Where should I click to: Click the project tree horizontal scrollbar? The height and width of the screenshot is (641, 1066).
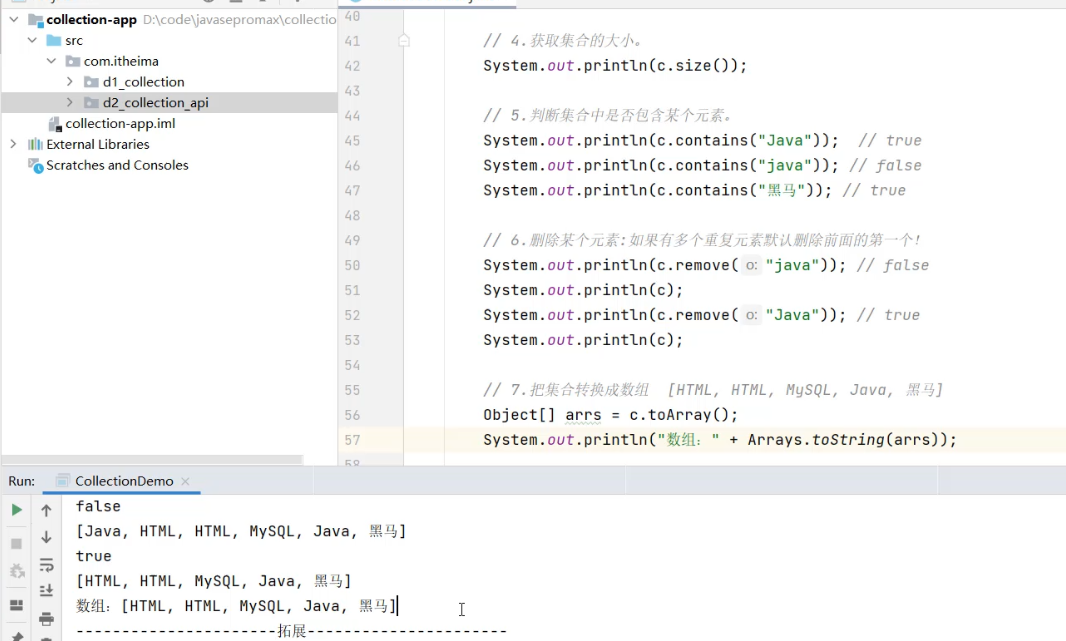(x=152, y=460)
